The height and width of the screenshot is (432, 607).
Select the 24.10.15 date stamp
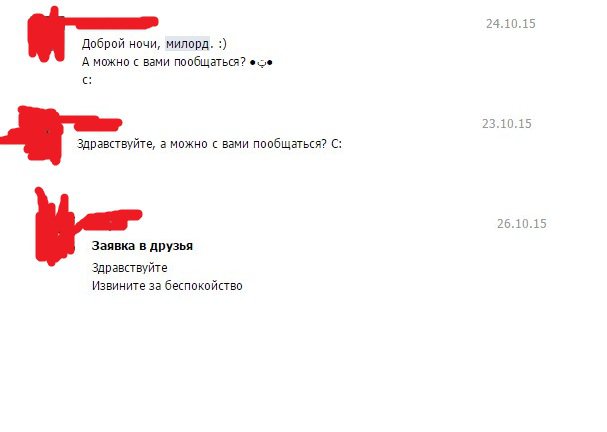[x=511, y=24]
